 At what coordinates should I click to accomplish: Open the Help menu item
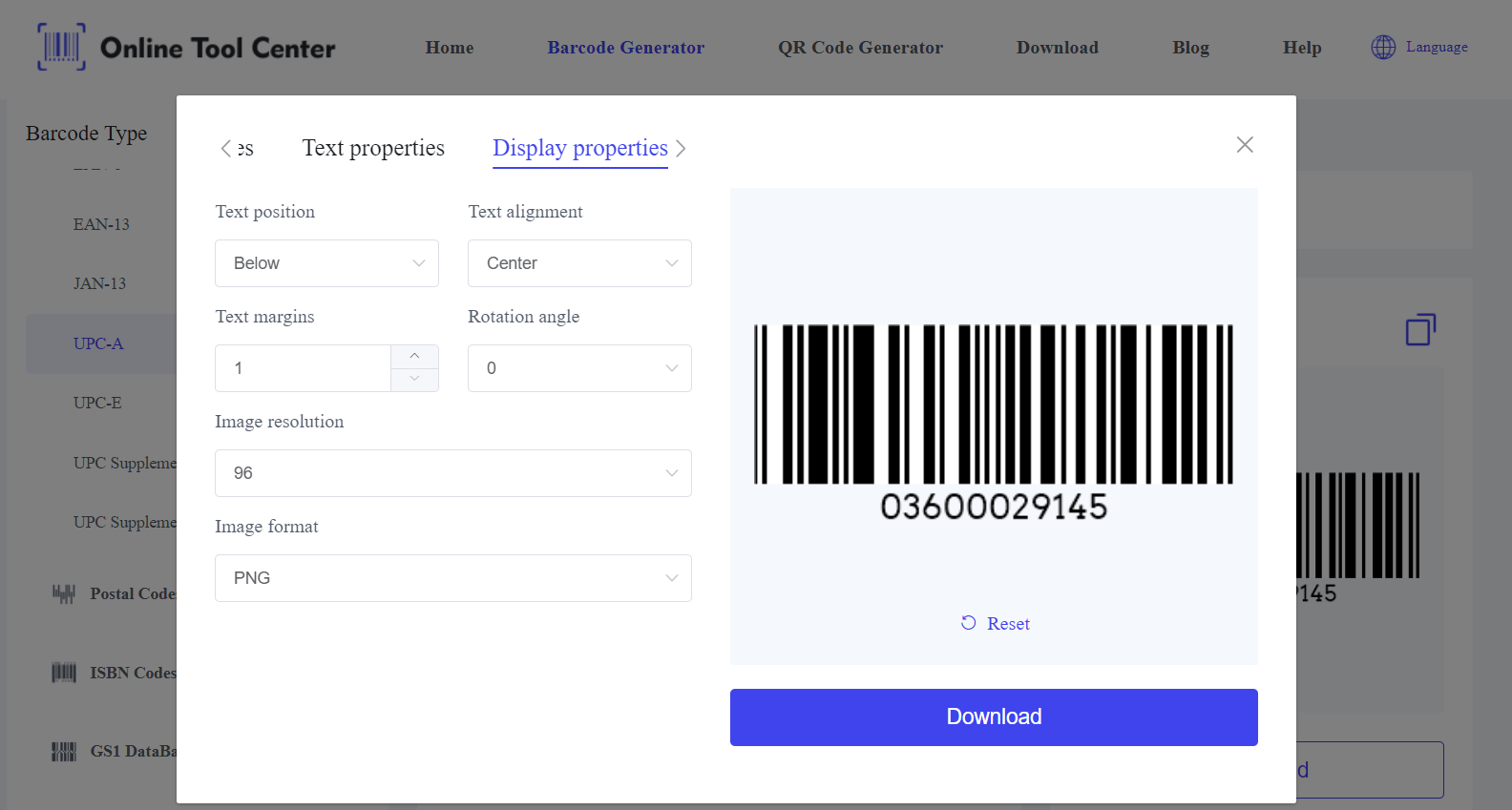pos(1302,48)
